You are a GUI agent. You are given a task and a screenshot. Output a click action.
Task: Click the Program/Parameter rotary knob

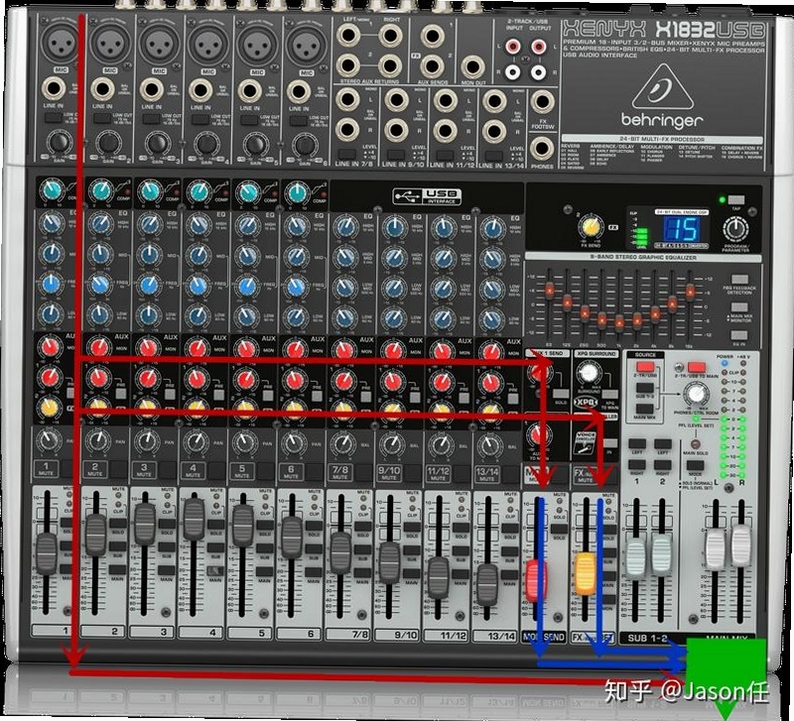[x=735, y=228]
